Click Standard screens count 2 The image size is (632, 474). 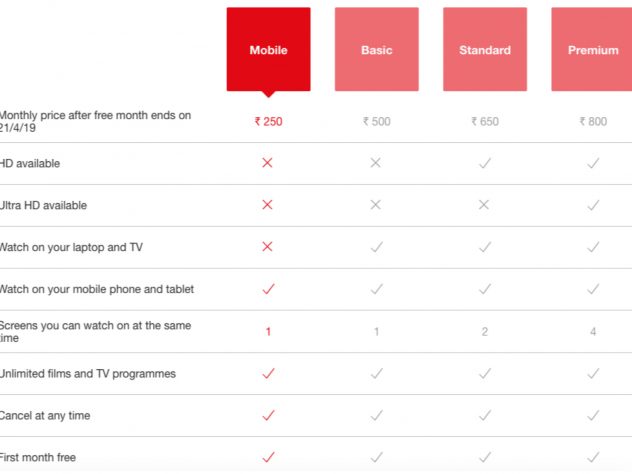pos(485,331)
